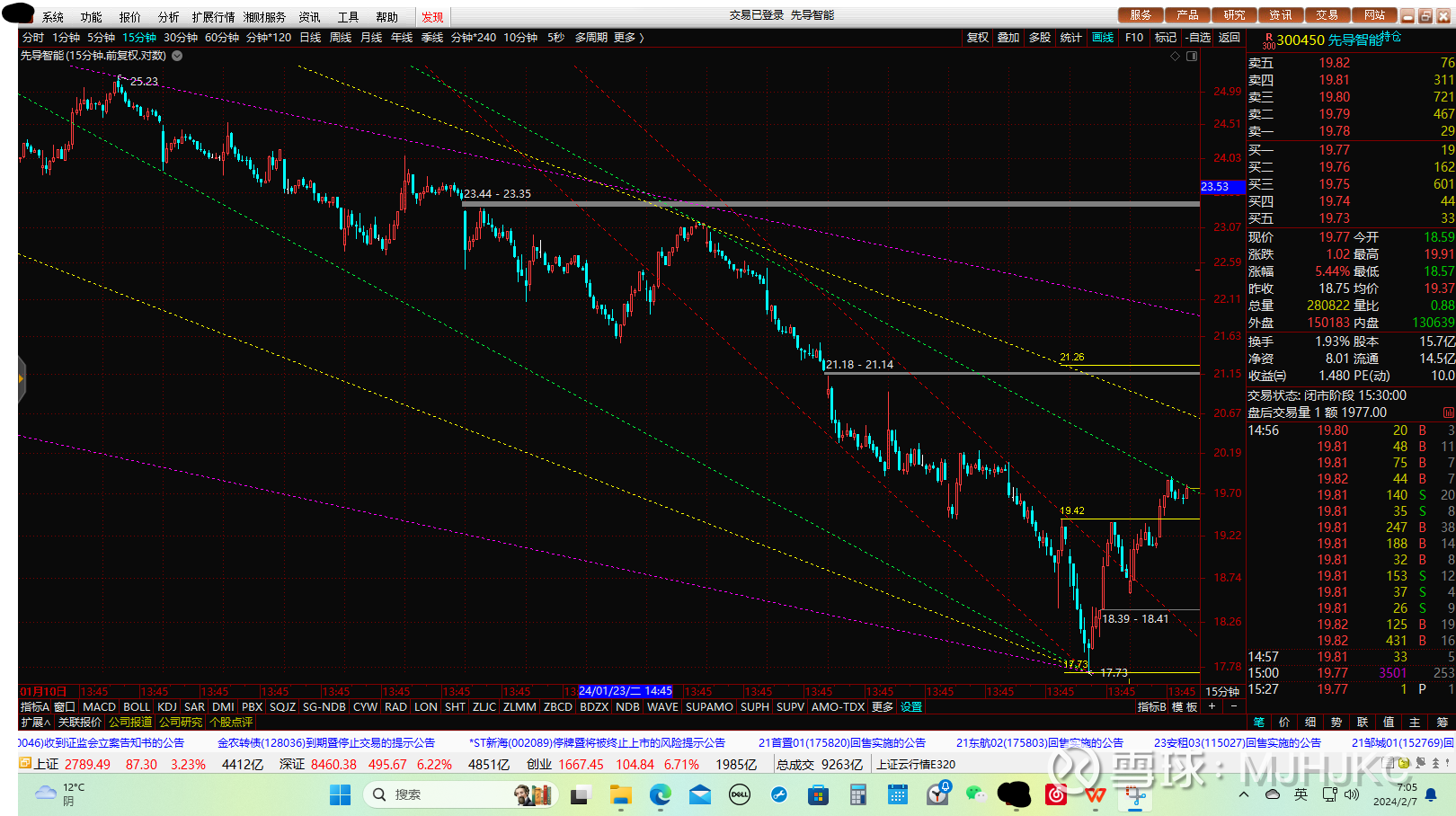This screenshot has height=816, width=1456.
Task: Click the 研究 button in title bar
Action: point(1234,15)
